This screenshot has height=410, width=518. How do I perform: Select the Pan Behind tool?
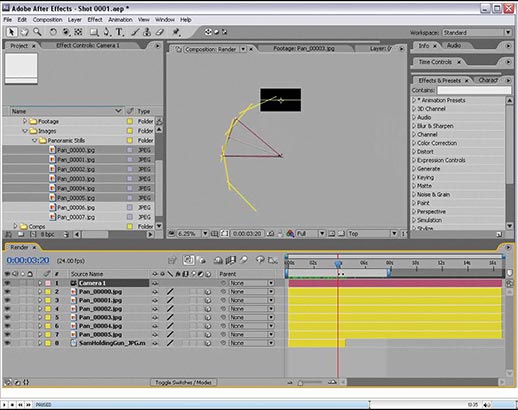[78, 32]
